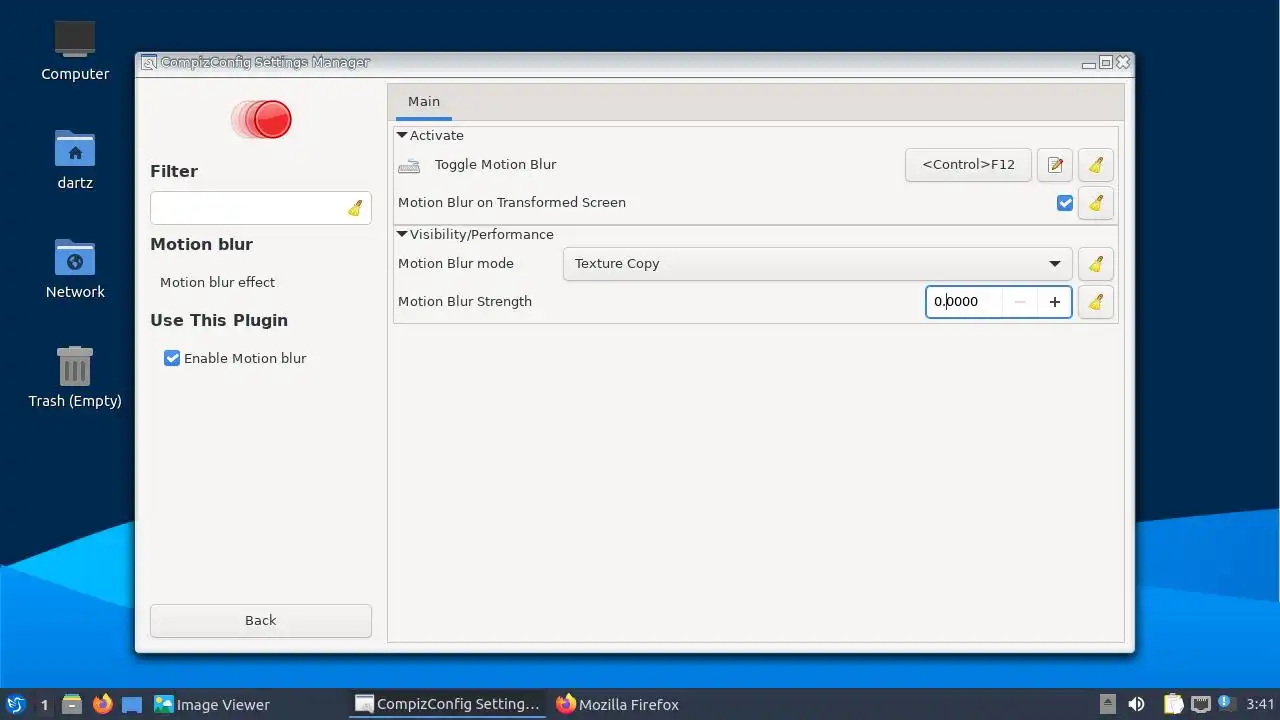
Task: Clear the Filter field with the broom icon
Action: [x=355, y=208]
